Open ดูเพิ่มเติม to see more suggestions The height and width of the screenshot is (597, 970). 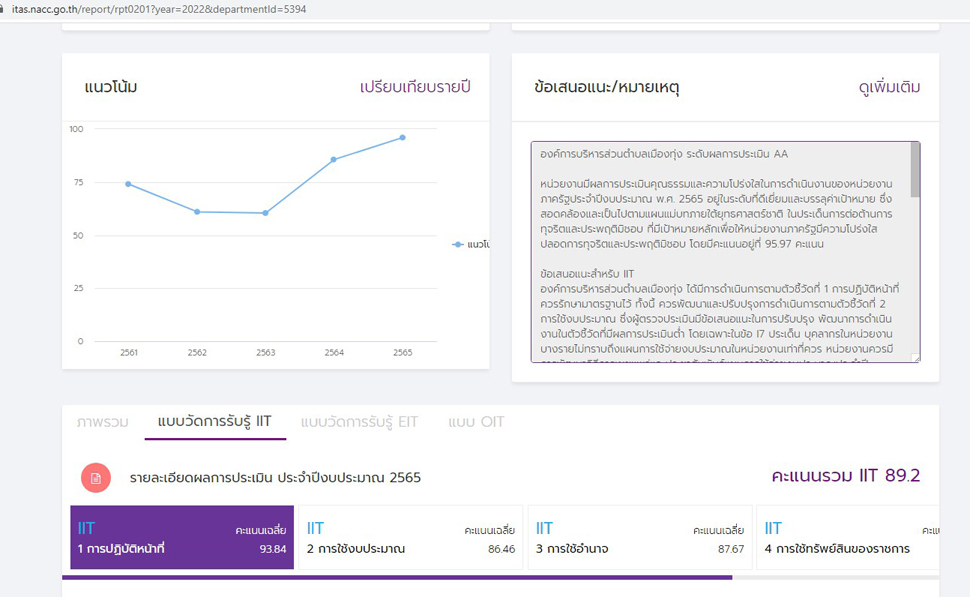pyautogui.click(x=889, y=87)
